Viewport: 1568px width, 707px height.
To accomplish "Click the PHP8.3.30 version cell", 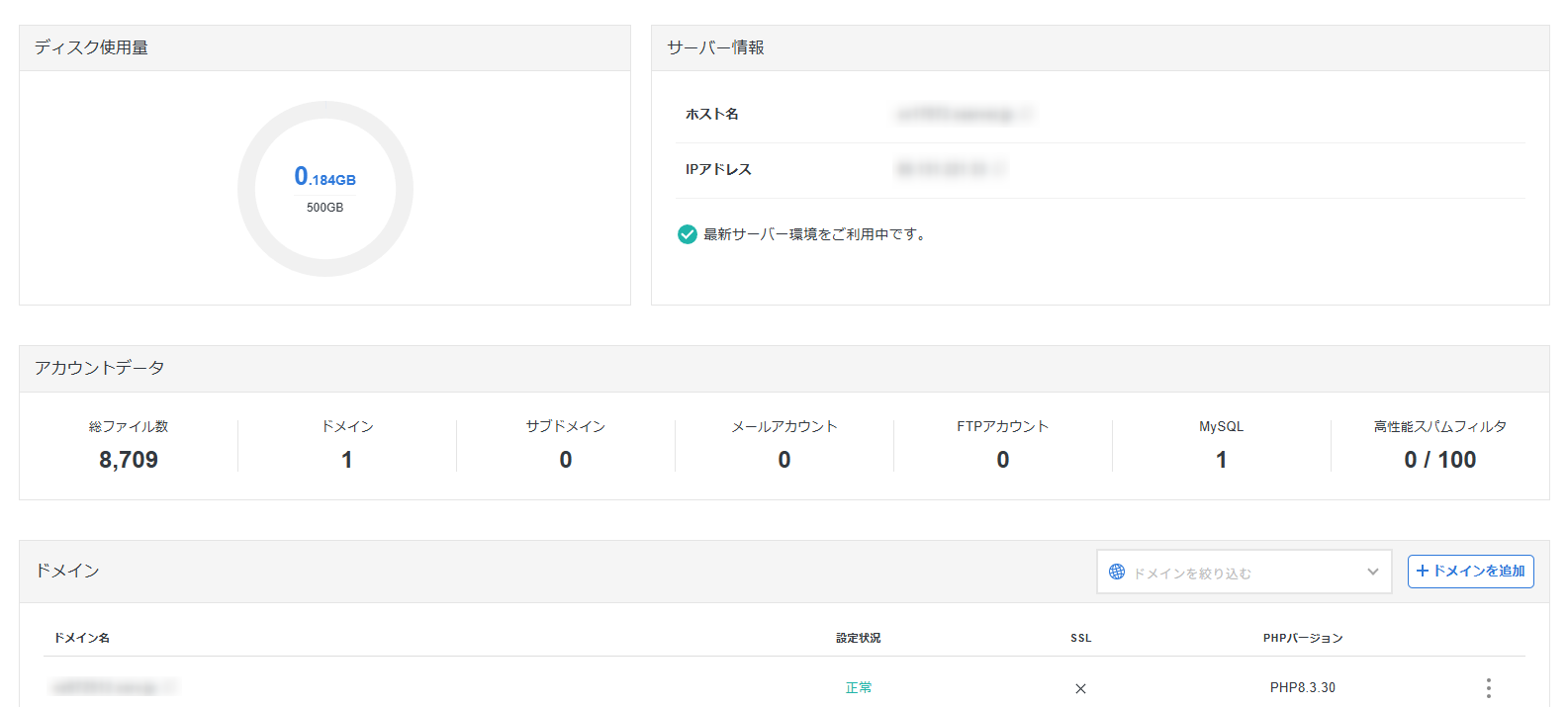I will pyautogui.click(x=1303, y=688).
